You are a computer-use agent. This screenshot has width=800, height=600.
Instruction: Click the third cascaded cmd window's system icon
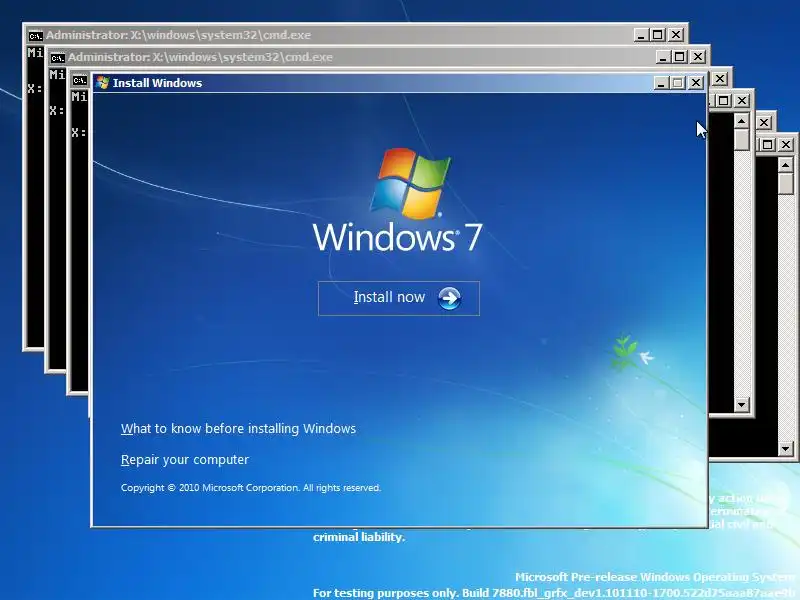[80, 80]
